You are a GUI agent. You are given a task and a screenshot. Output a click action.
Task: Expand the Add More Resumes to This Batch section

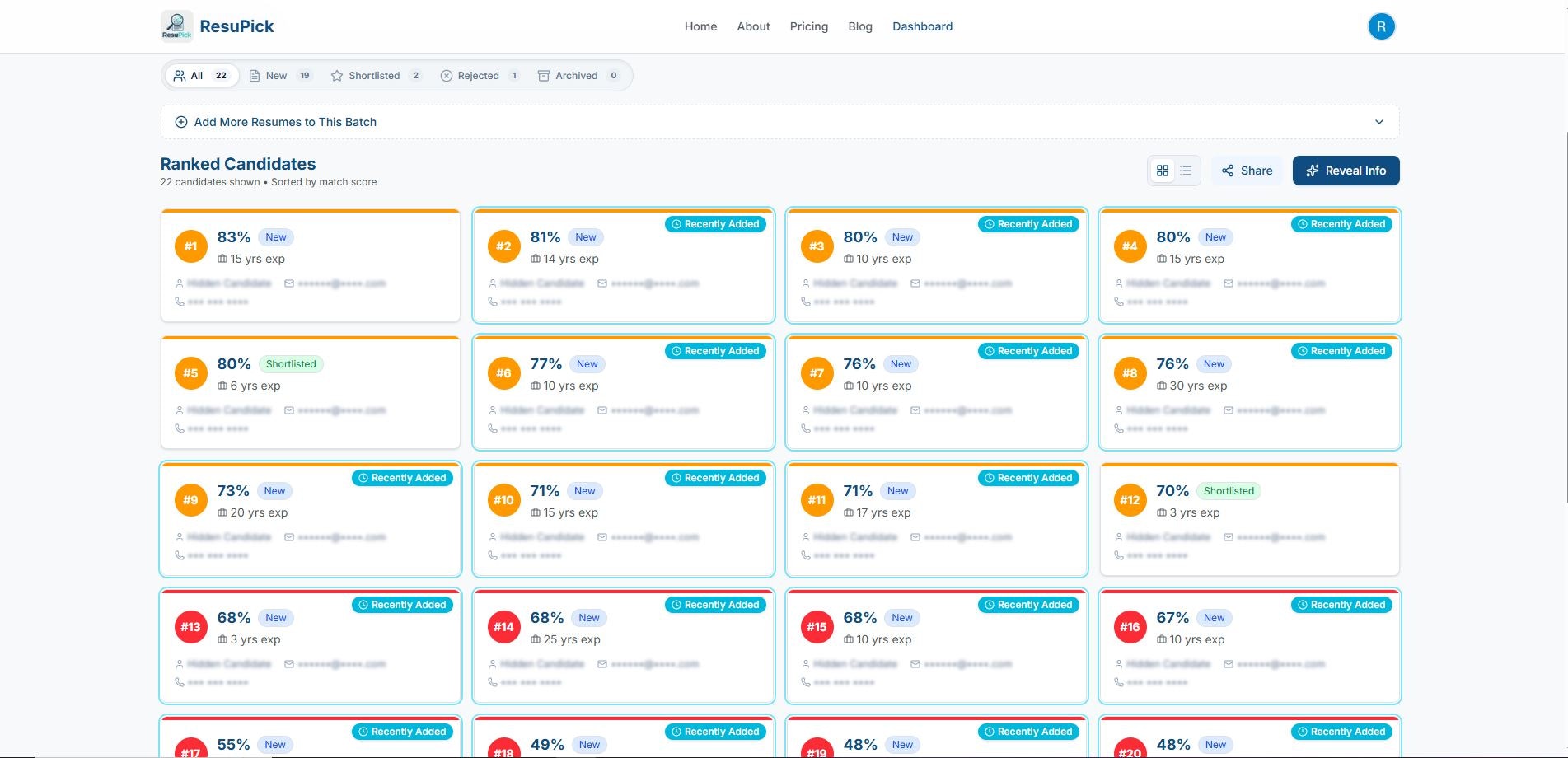(x=285, y=122)
